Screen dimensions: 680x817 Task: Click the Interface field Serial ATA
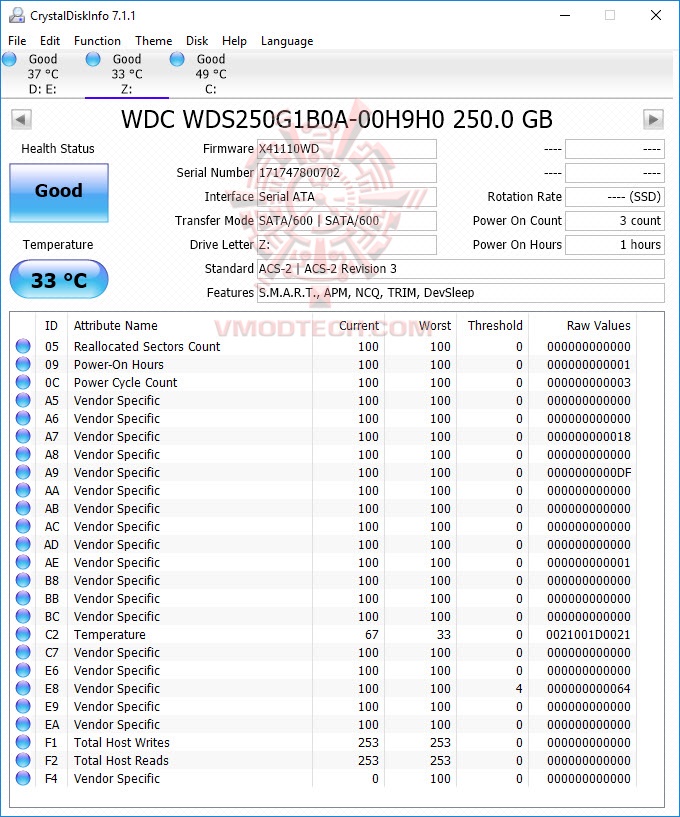point(347,197)
